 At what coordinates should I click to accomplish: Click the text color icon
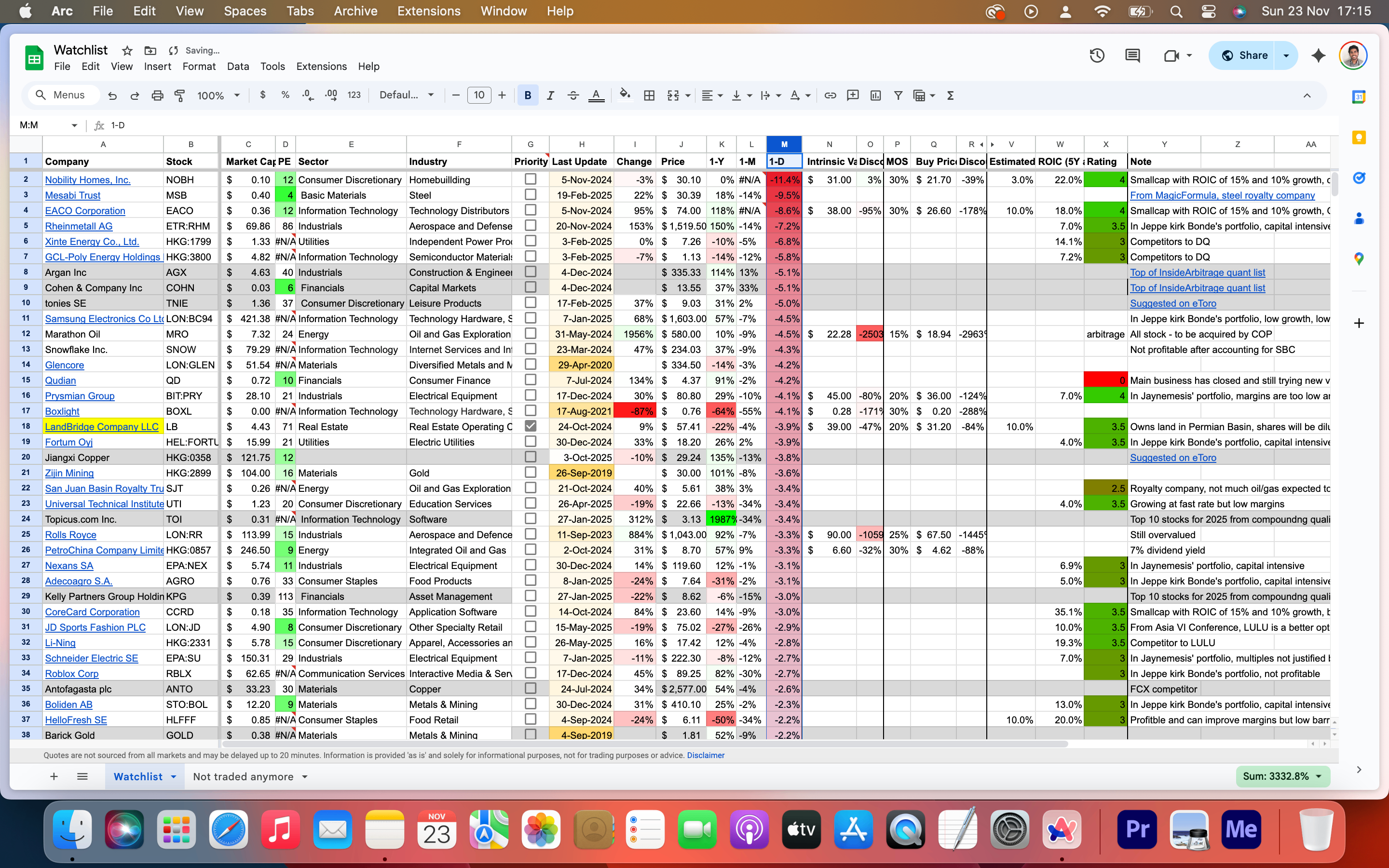pyautogui.click(x=596, y=95)
